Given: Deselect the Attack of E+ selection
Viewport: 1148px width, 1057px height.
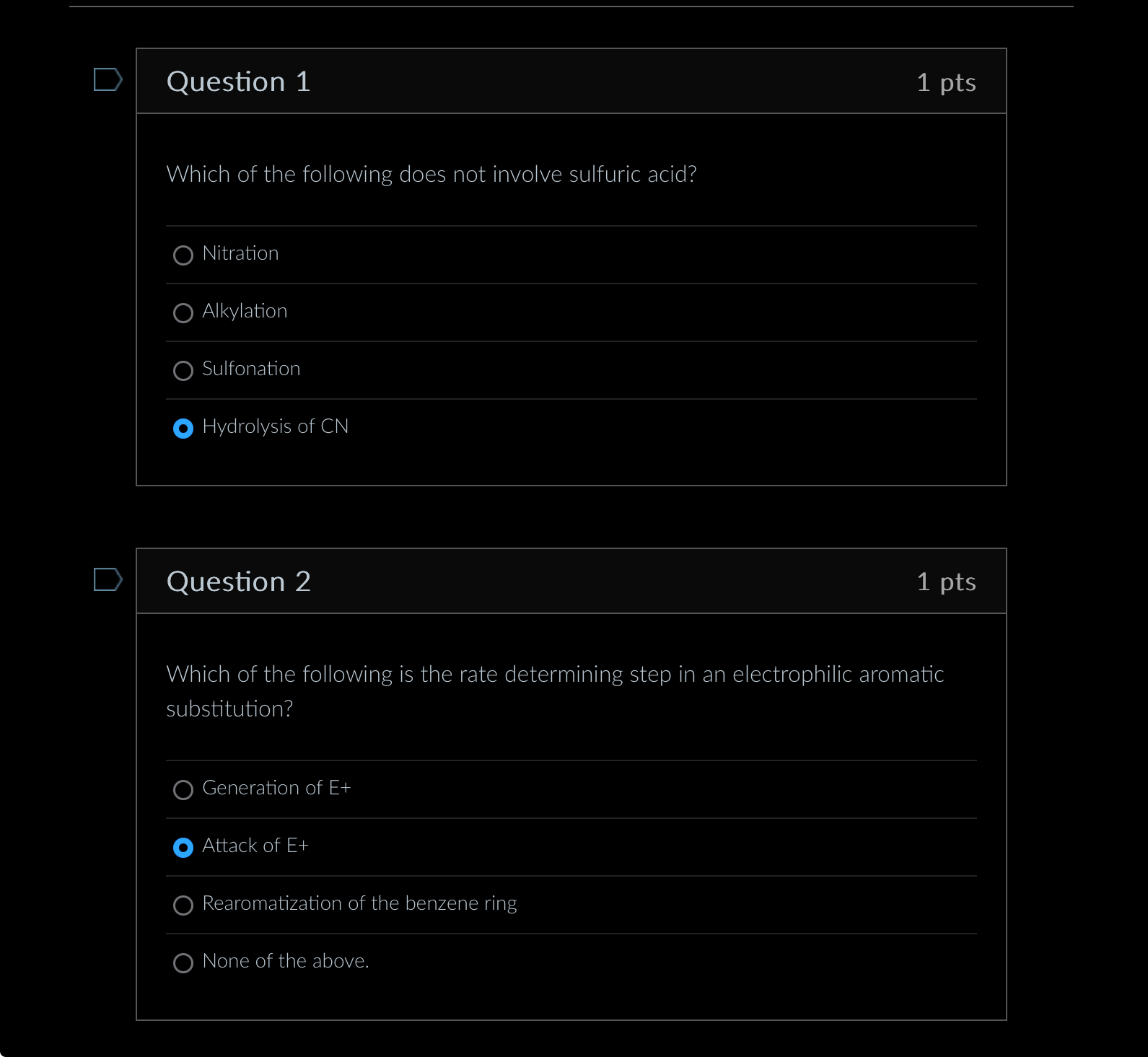Looking at the screenshot, I should (183, 848).
